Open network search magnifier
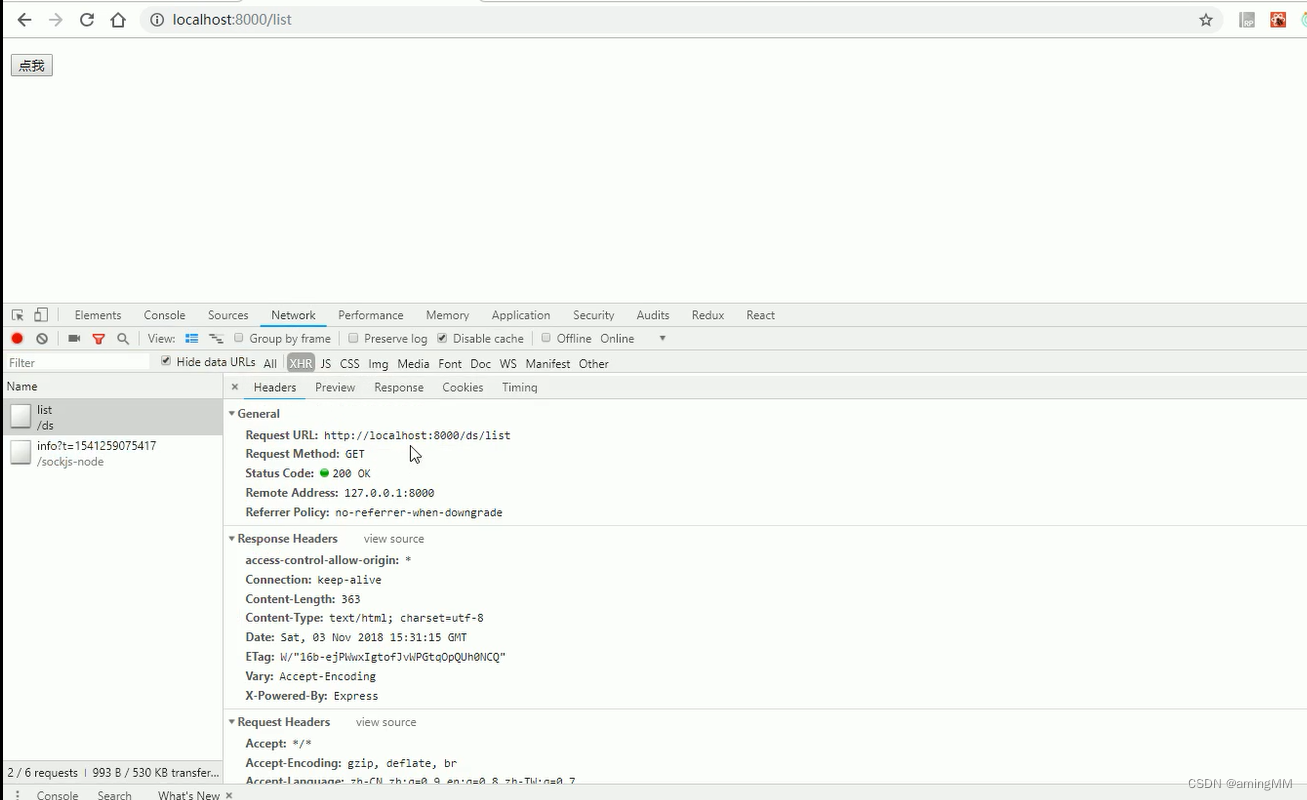 pos(123,339)
